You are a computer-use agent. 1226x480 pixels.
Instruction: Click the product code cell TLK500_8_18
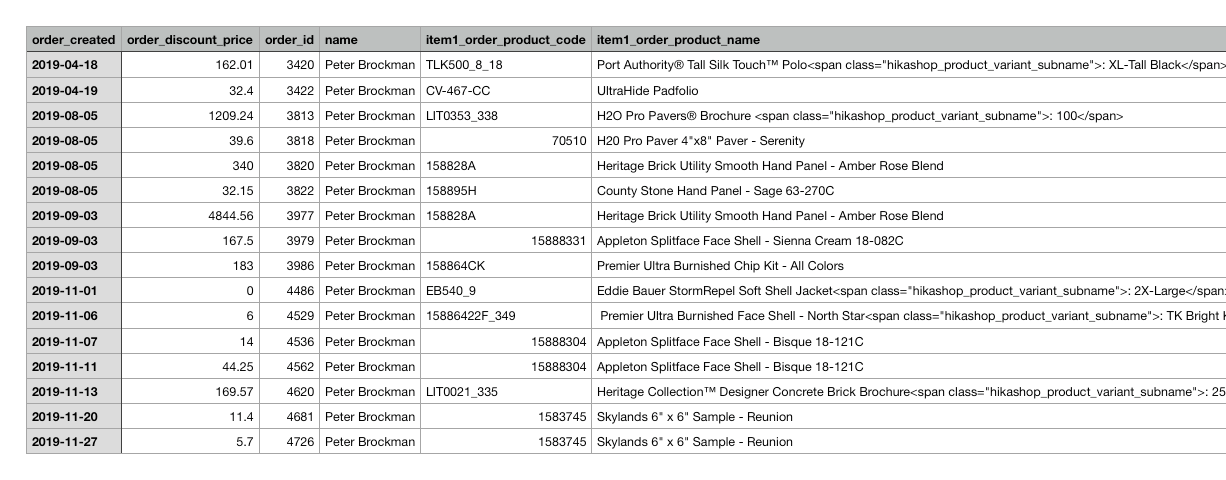coord(506,65)
